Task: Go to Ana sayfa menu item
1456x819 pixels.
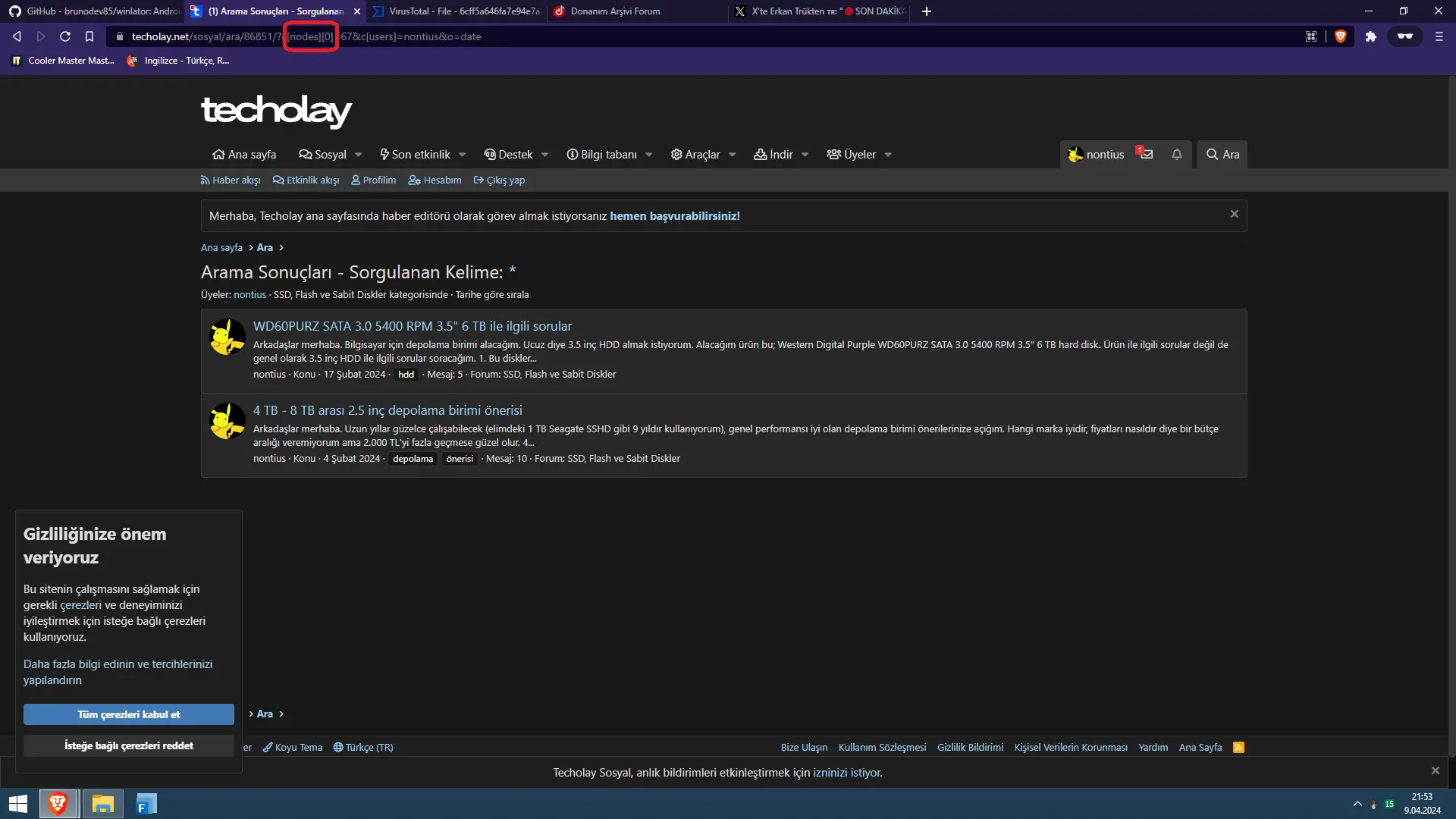Action: pos(244,155)
